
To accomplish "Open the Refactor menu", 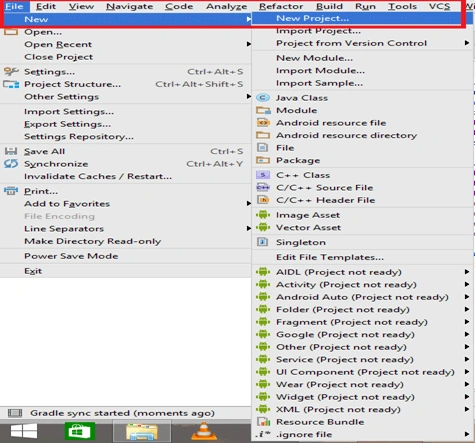I will point(281,6).
